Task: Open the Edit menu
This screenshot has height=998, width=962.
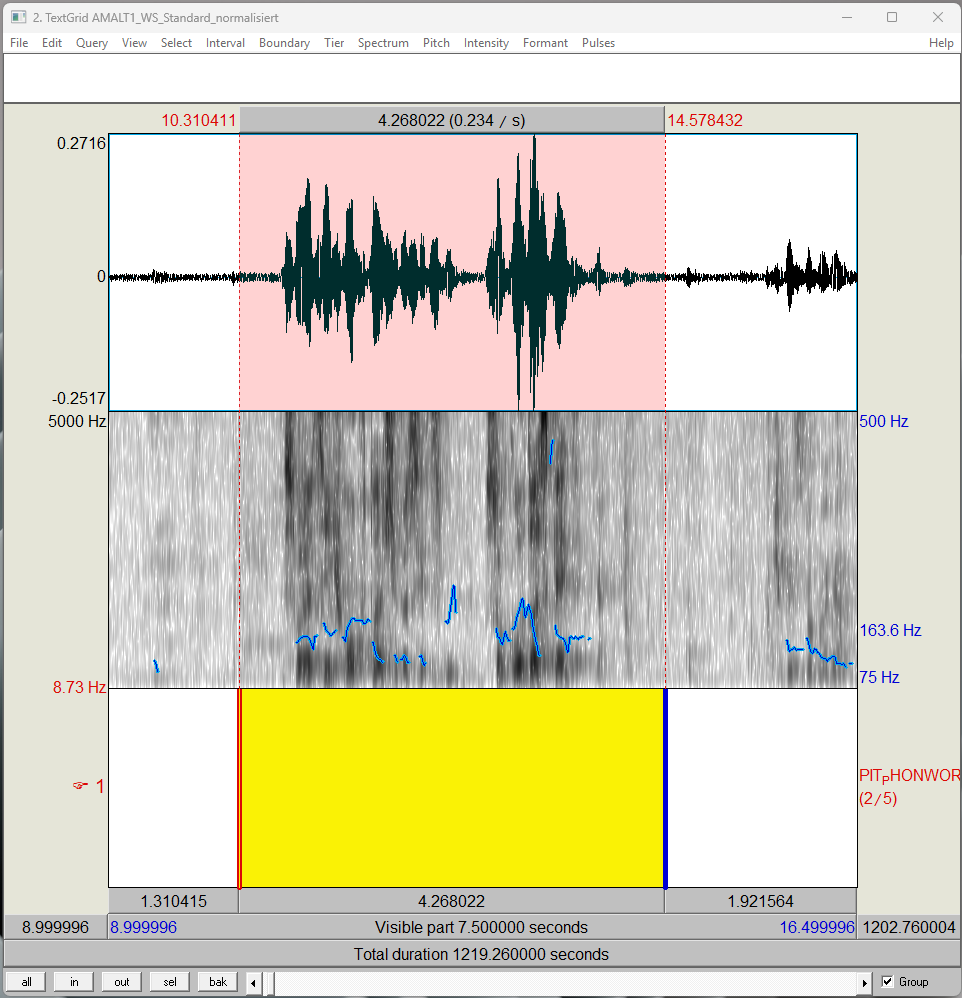Action: click(x=52, y=43)
